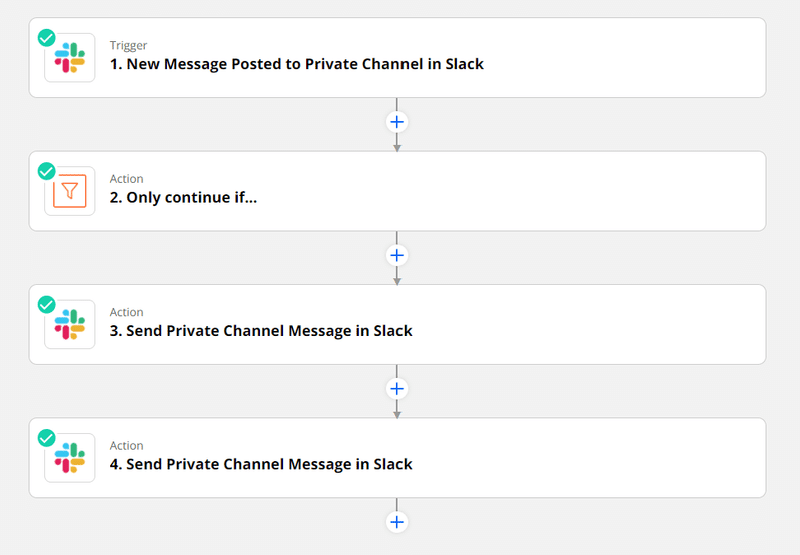
Task: Click the Action label on step 4
Action: click(127, 445)
